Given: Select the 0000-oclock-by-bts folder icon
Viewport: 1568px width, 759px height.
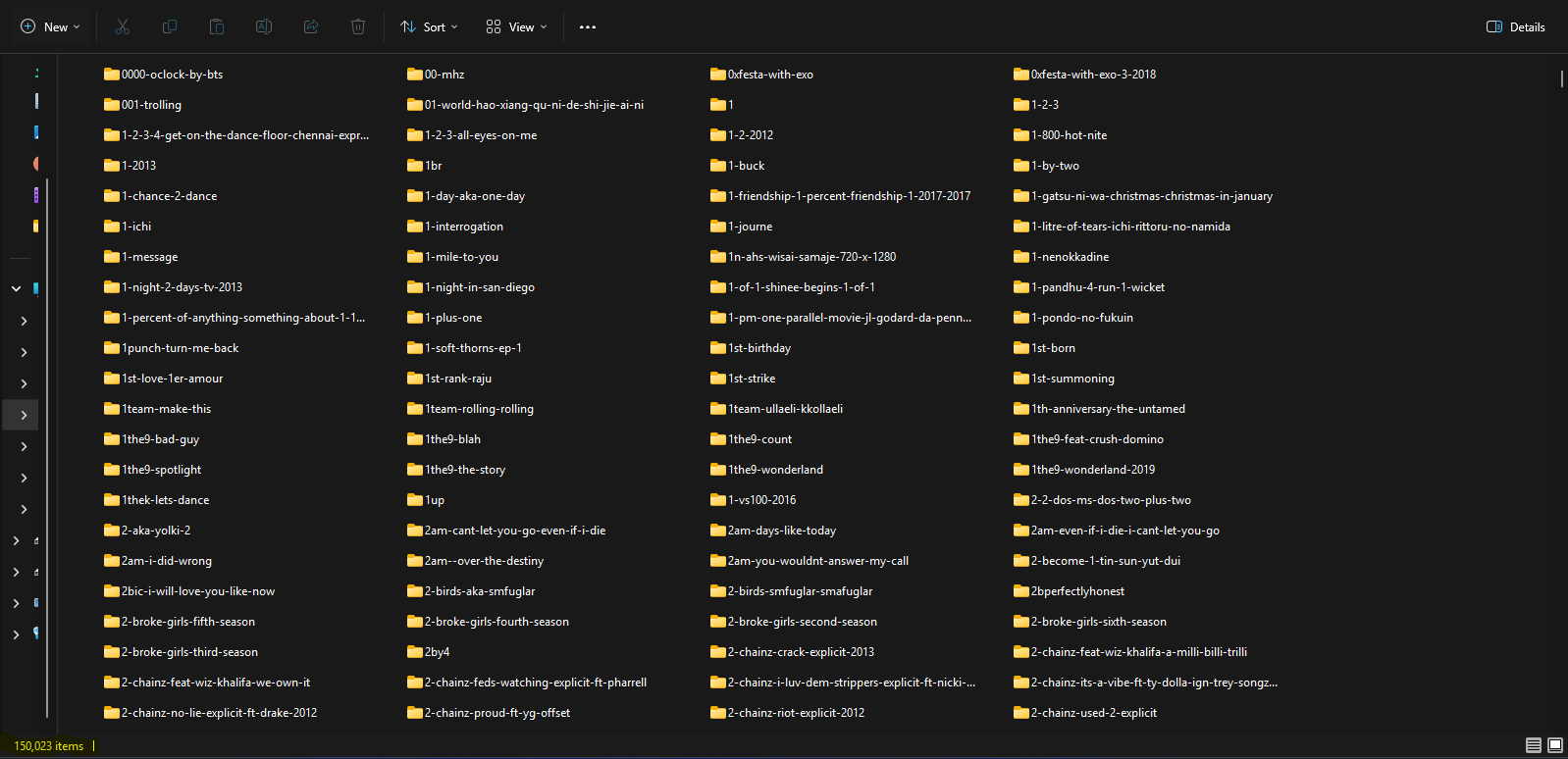Looking at the screenshot, I should [112, 74].
